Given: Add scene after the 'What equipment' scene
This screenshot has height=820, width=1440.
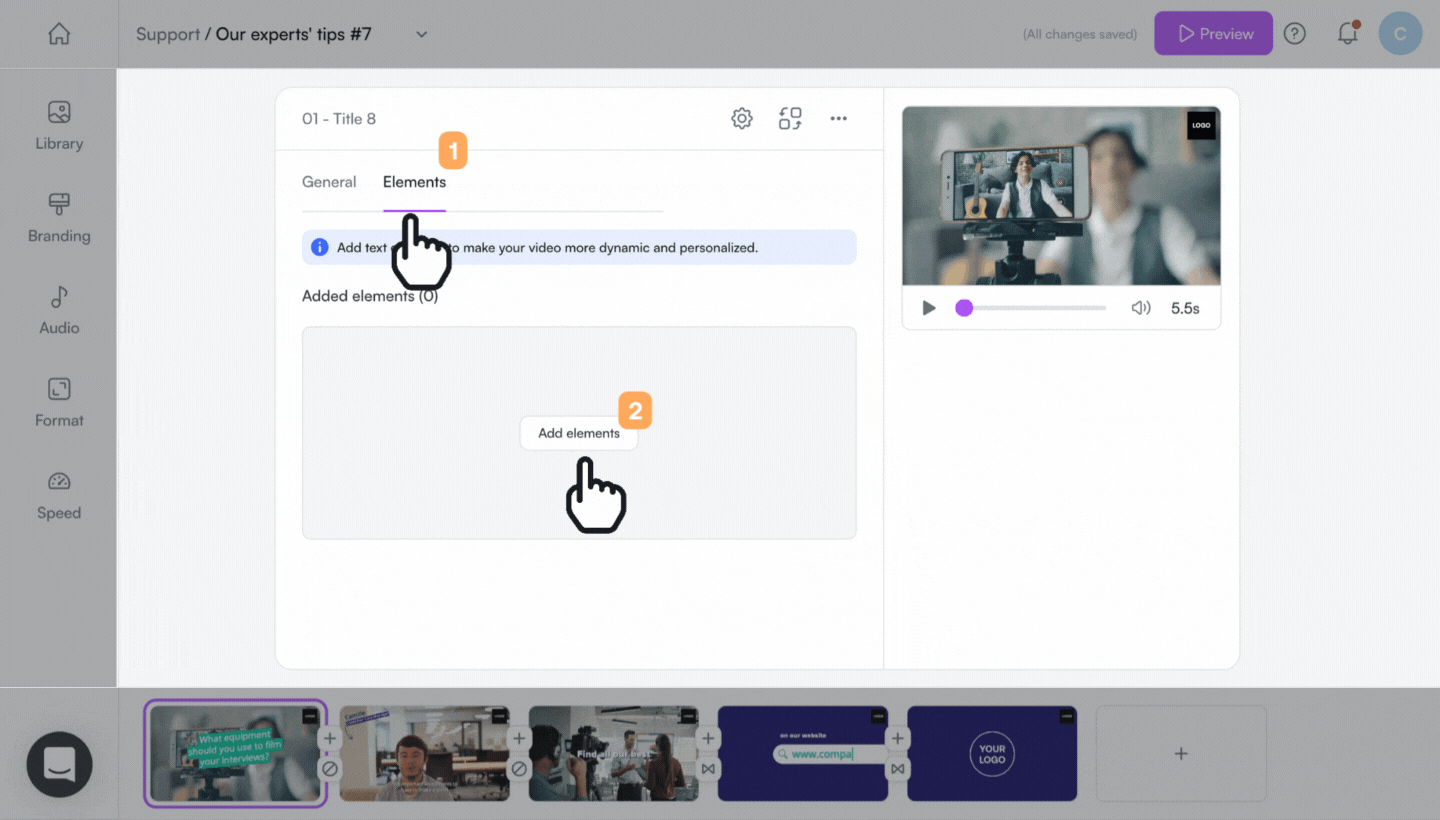Looking at the screenshot, I should pos(330,739).
